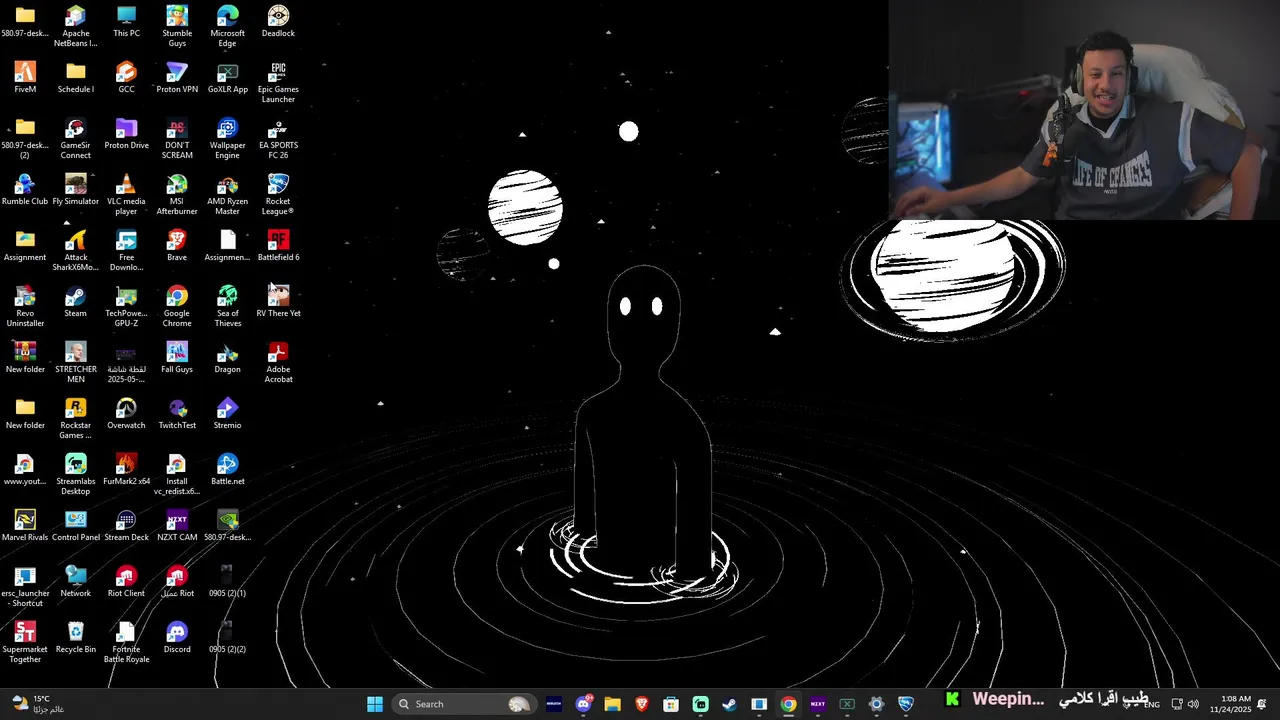Select the Free Download Manager icon
The height and width of the screenshot is (720, 1280).
[x=126, y=250]
